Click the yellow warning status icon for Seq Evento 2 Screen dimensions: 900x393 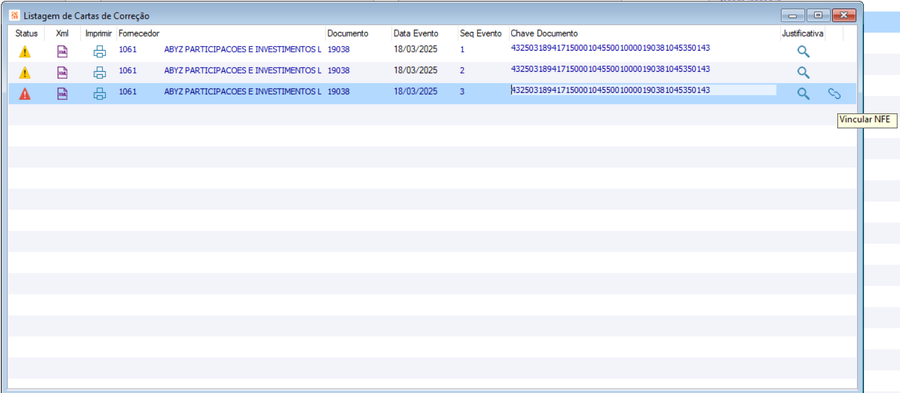25,73
